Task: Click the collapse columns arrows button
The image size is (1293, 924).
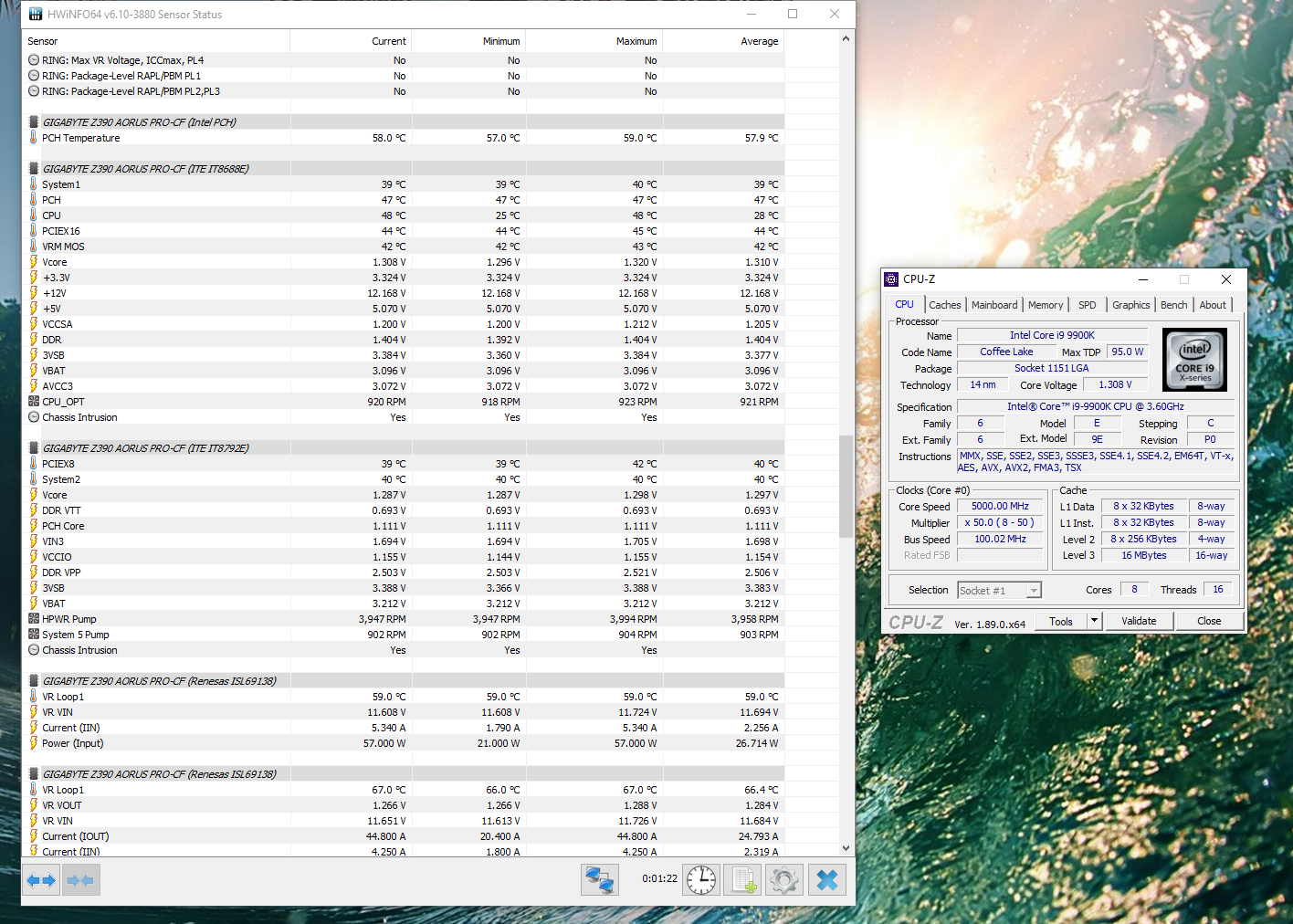Action: click(80, 880)
